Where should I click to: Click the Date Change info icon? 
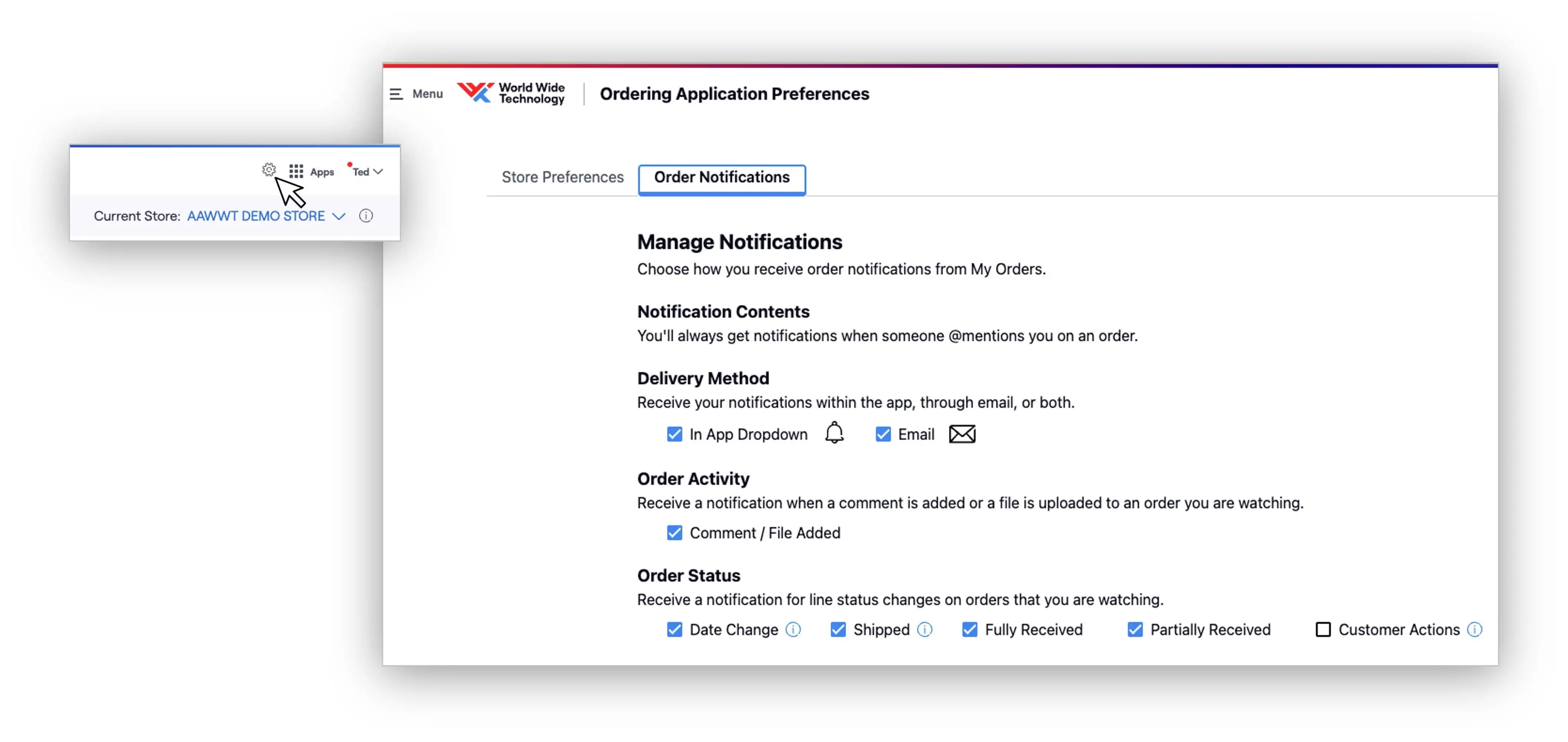793,629
